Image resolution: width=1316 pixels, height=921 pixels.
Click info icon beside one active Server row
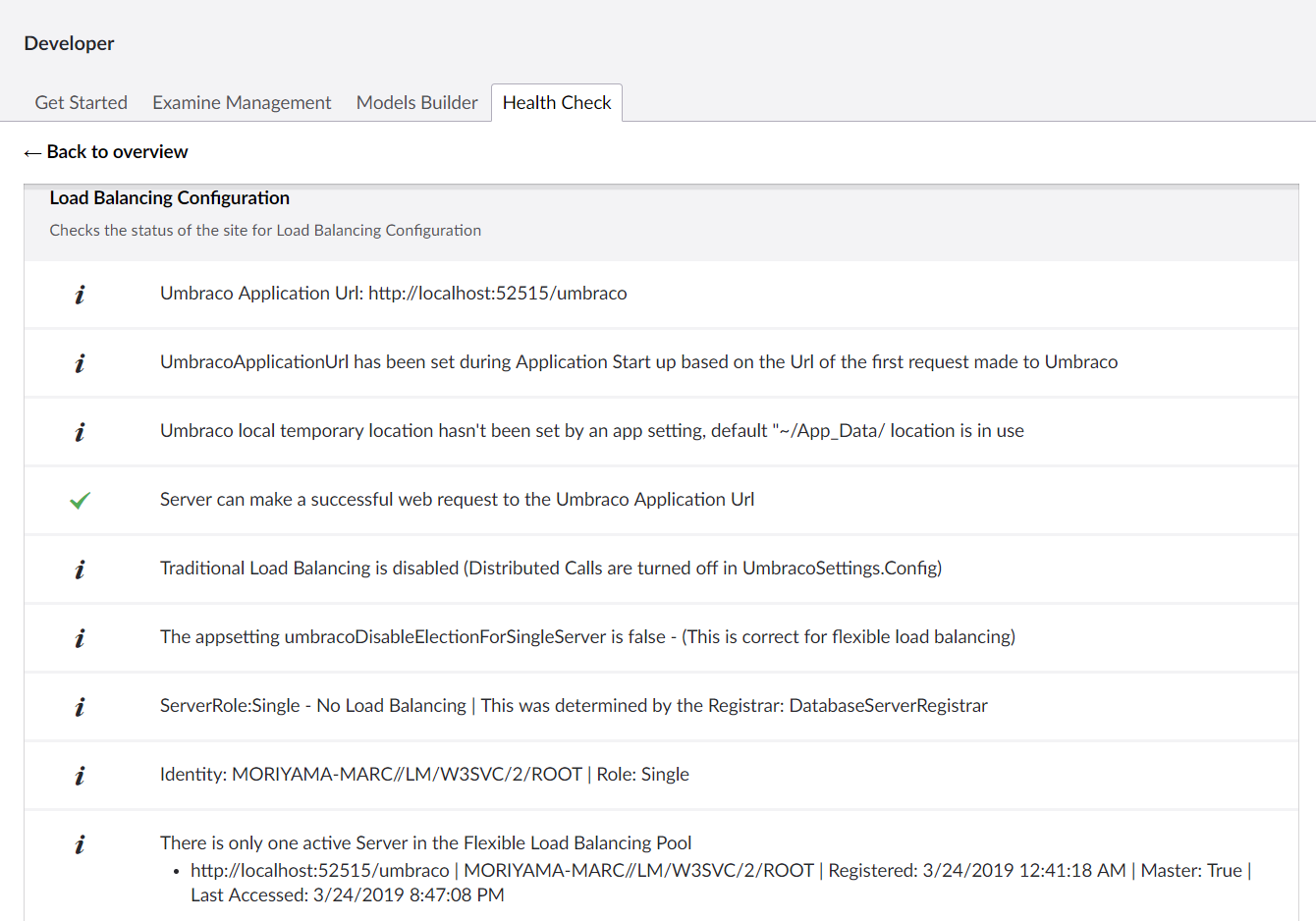80,843
